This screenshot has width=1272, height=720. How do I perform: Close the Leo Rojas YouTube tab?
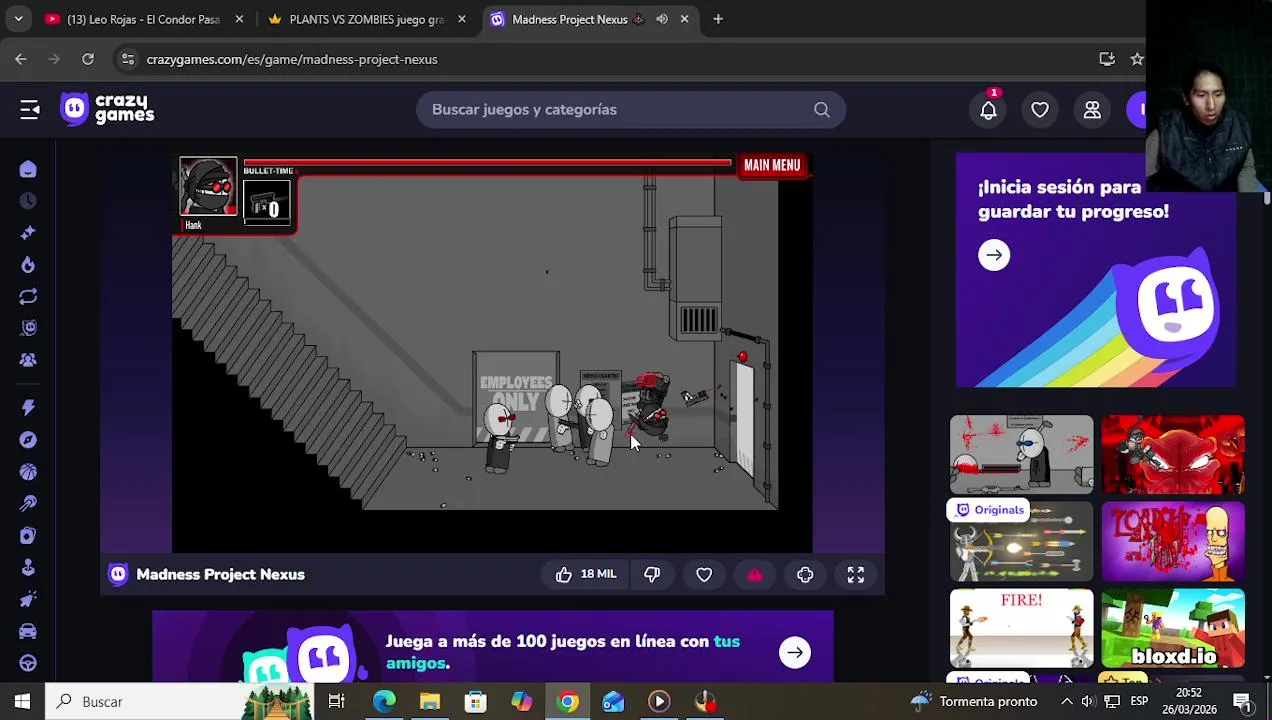239,19
